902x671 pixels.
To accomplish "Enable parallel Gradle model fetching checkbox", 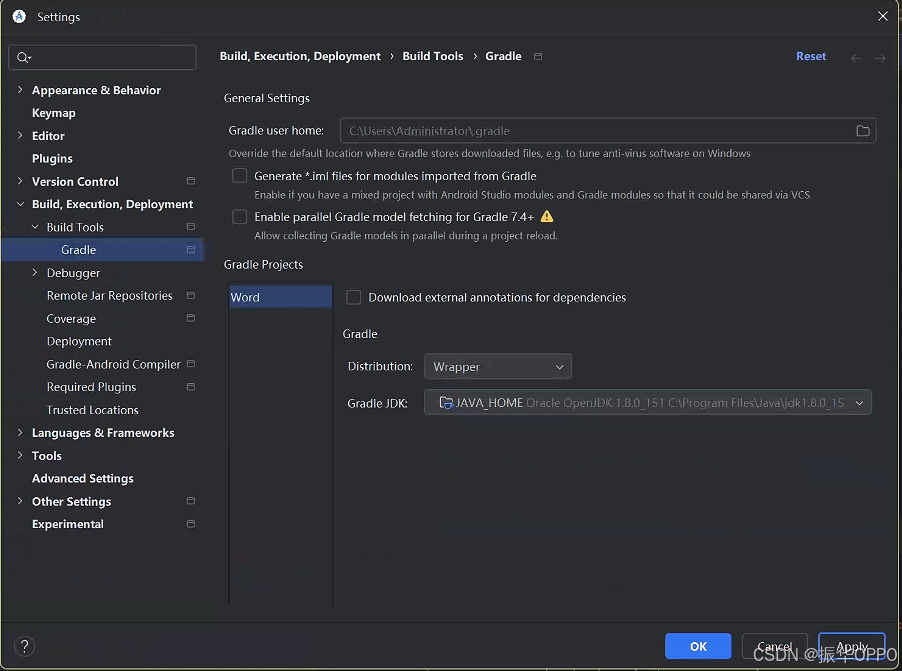I will click(239, 216).
